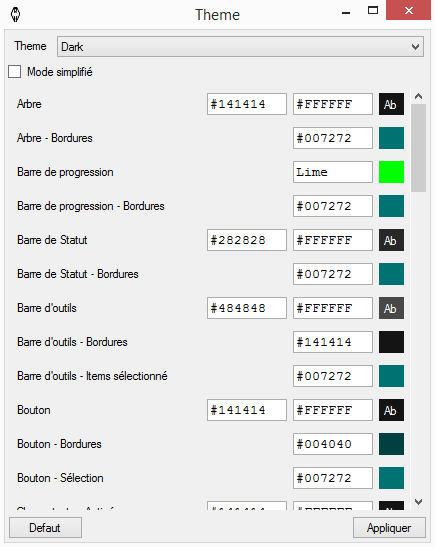Click the Barre d'outils - Bordures black swatch
Image resolution: width=435 pixels, height=547 pixels.
point(391,342)
